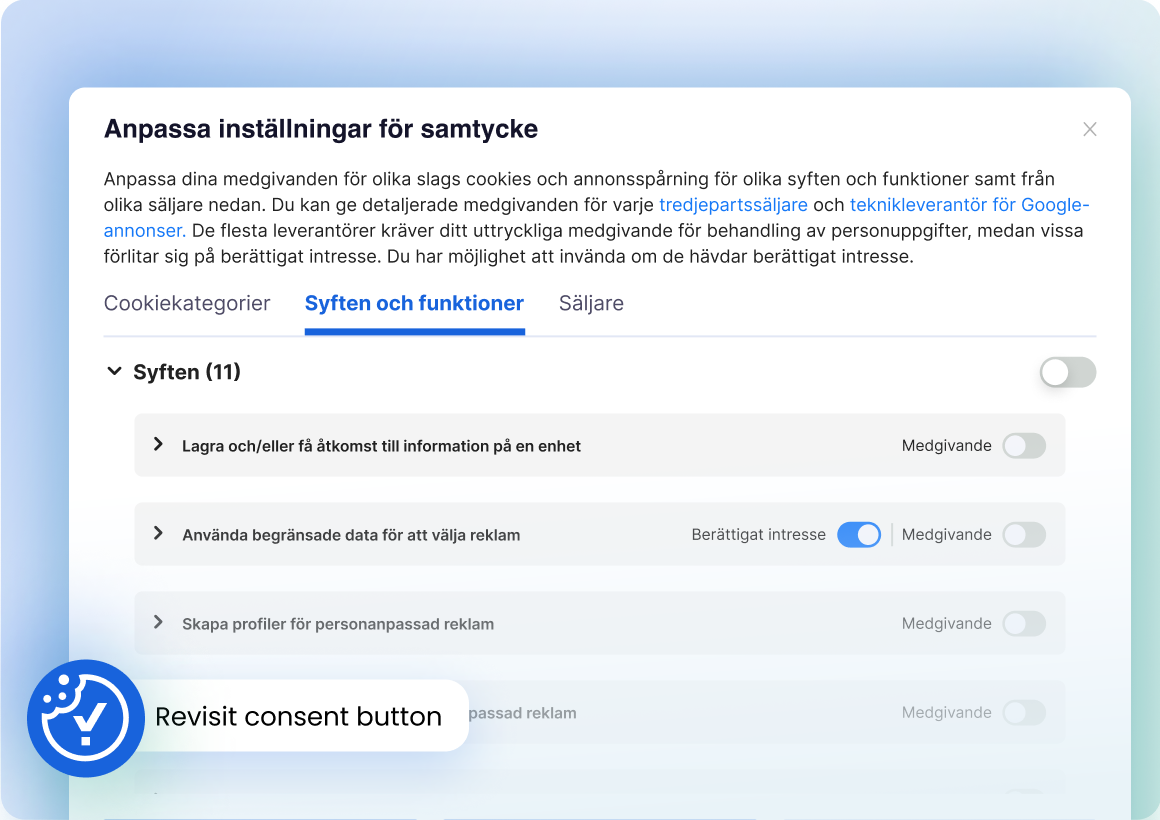
Task: Click the Revisit consent cookie icon
Action: [x=85, y=718]
